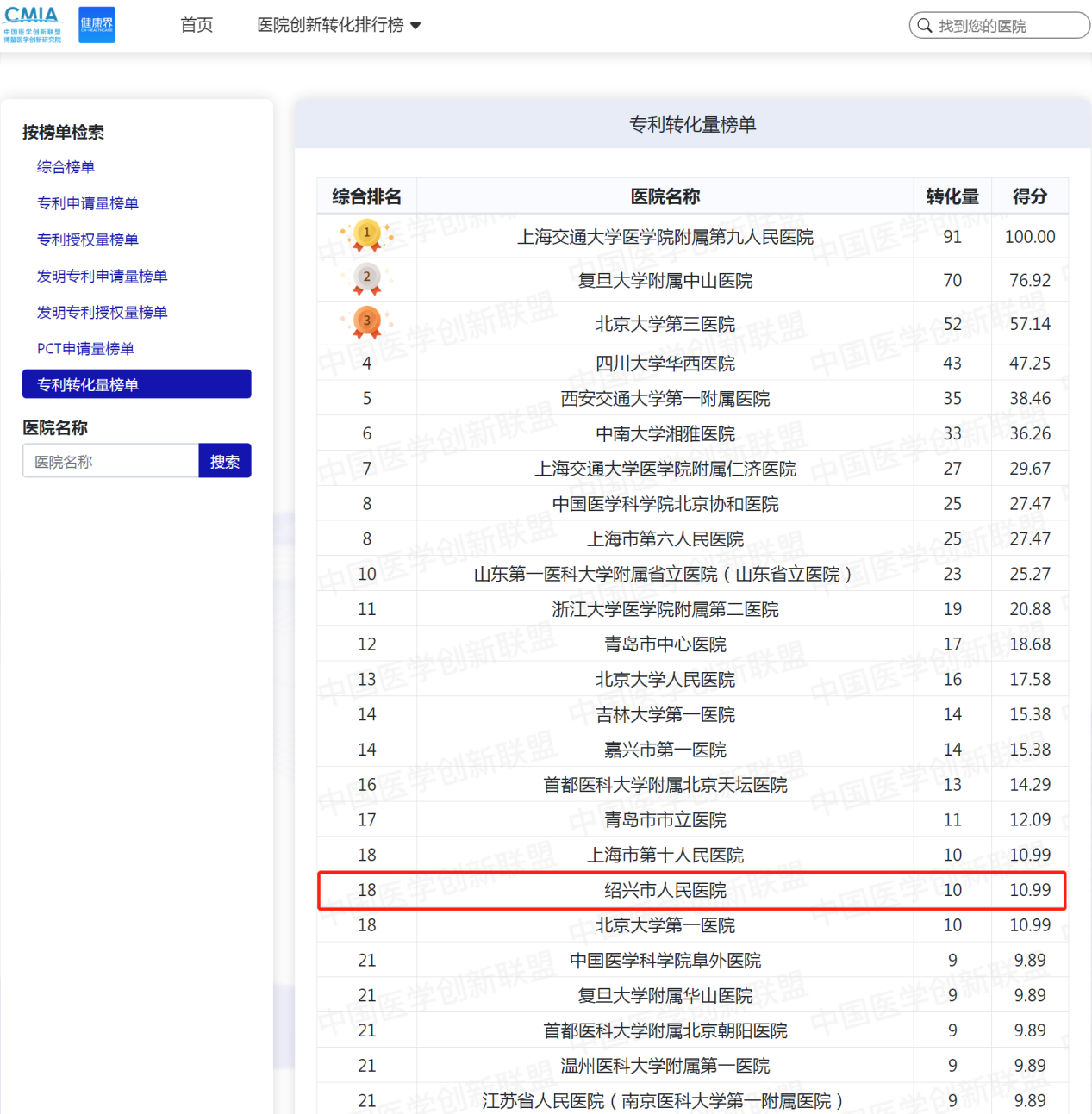
Task: Open the 发明专利申请量榜单 list
Action: point(102,276)
